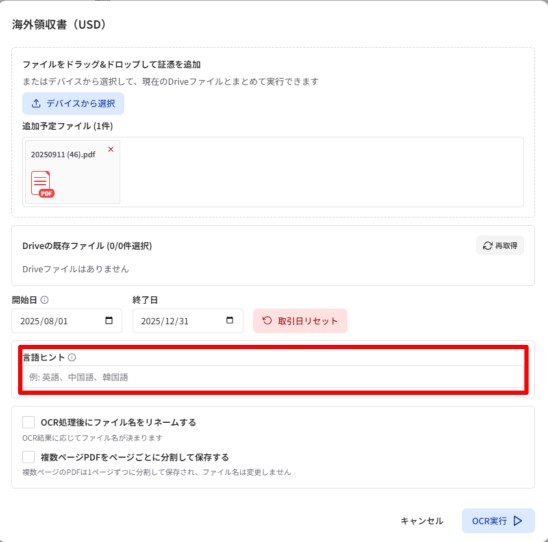The width and height of the screenshot is (548, 542).
Task: Click the 再取得 button for Drive files
Action: click(x=500, y=246)
